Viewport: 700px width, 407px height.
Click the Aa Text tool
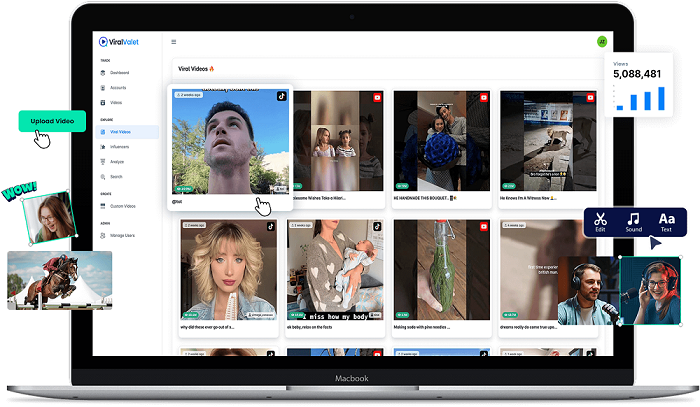pos(667,222)
